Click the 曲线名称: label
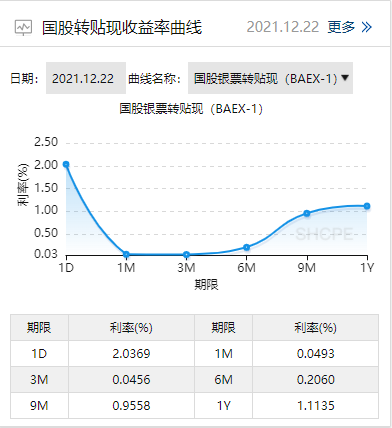This screenshot has height=428, width=392. pyautogui.click(x=155, y=79)
